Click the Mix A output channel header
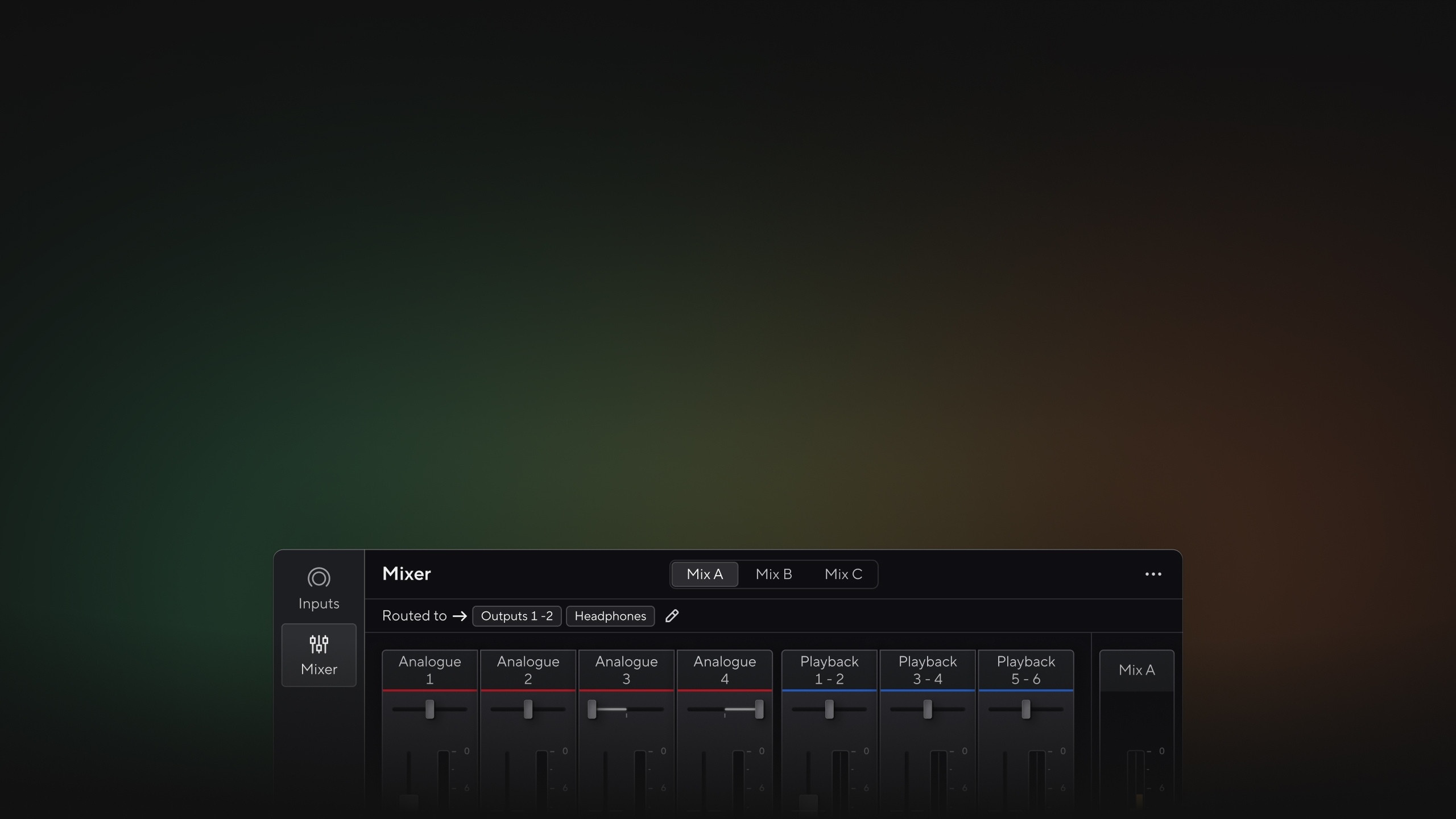1456x819 pixels. (x=1136, y=670)
